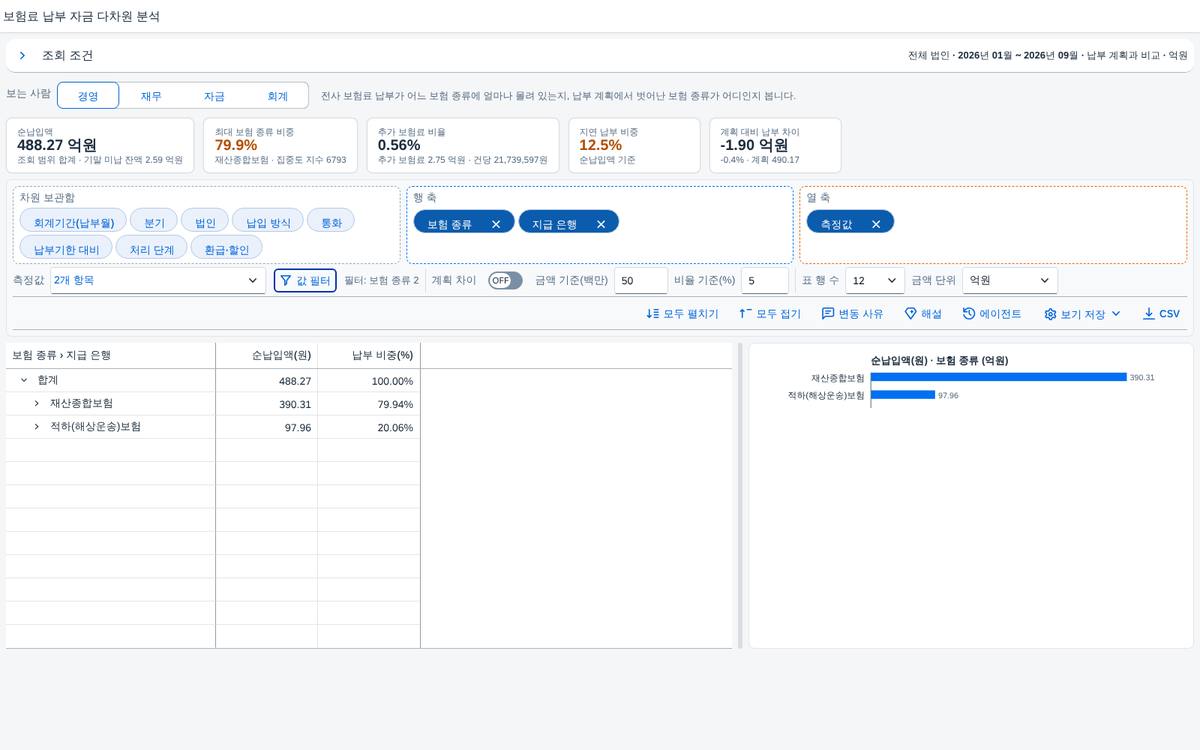The image size is (1200, 750).
Task: Click the 납부 비중(%) column header
Action: 368,355
